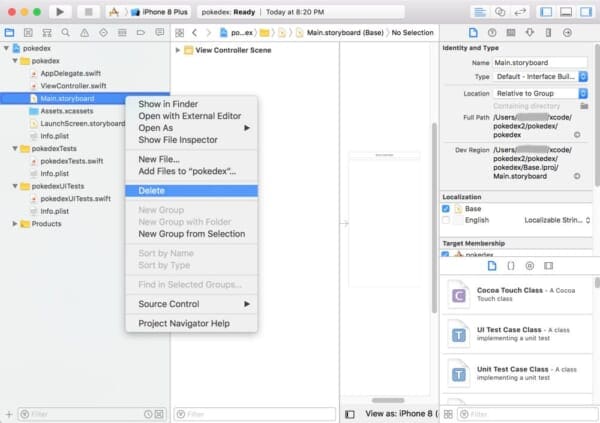This screenshot has height=423, width=600.
Task: Choose Delete from the context menu
Action: [x=152, y=190]
